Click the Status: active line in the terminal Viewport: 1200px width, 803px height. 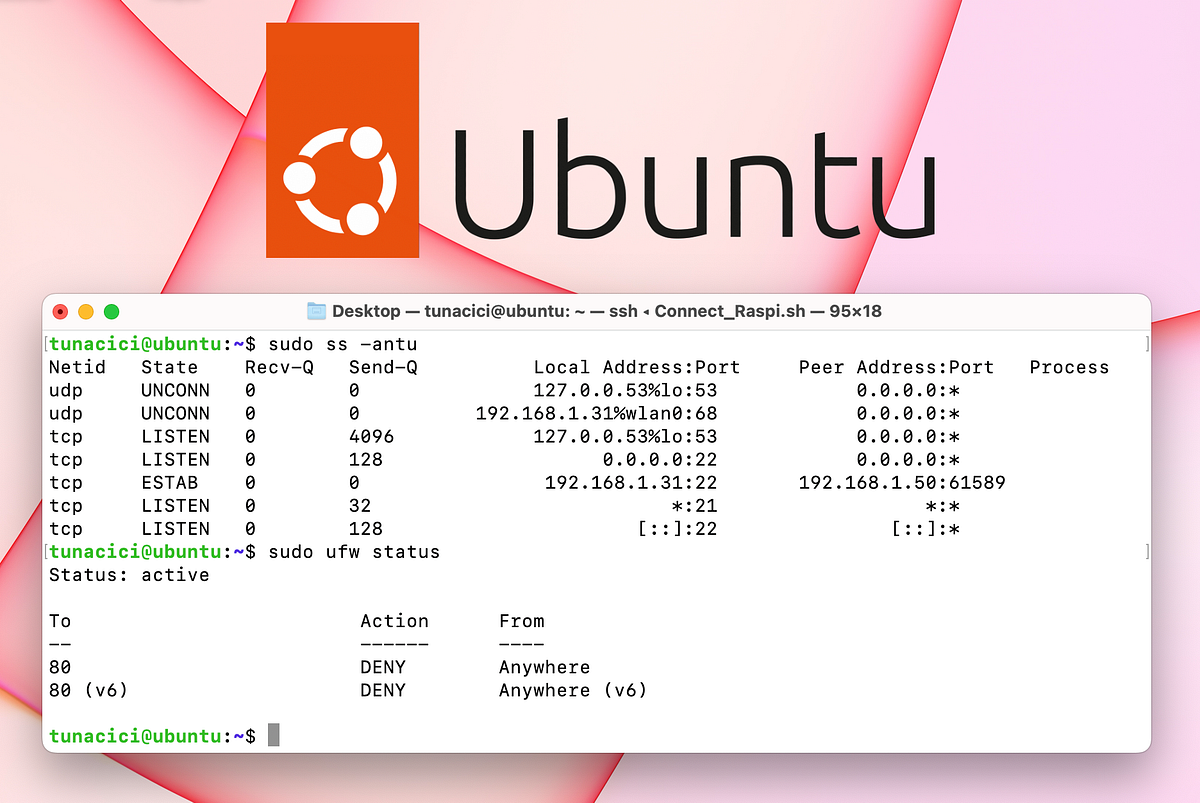click(x=132, y=575)
